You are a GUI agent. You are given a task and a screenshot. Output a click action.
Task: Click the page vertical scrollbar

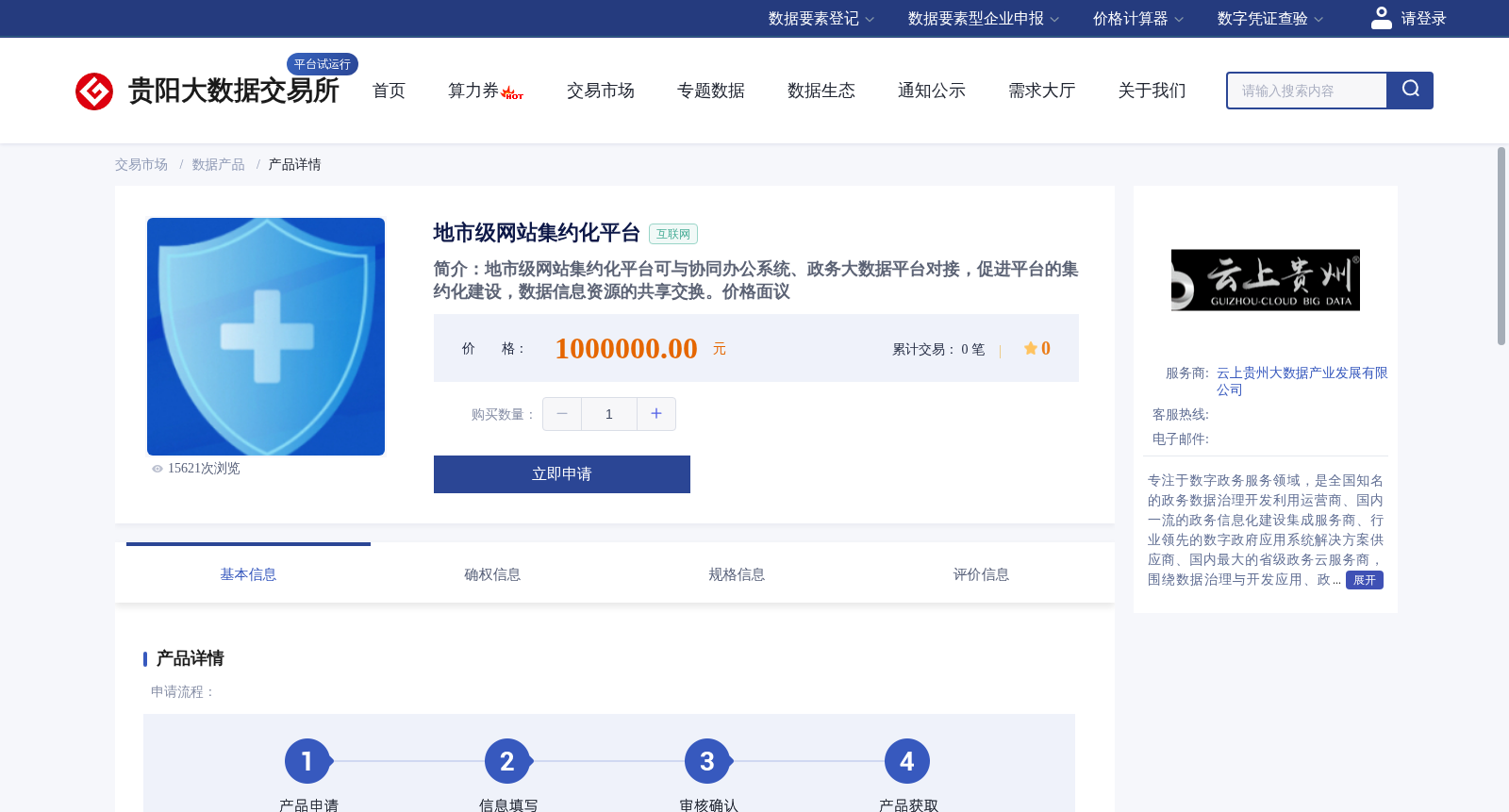coord(1501,245)
